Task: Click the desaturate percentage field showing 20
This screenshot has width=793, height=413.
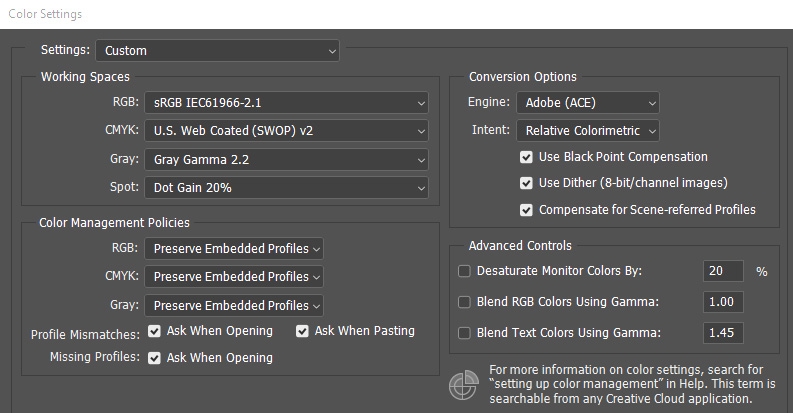Action: pos(723,271)
